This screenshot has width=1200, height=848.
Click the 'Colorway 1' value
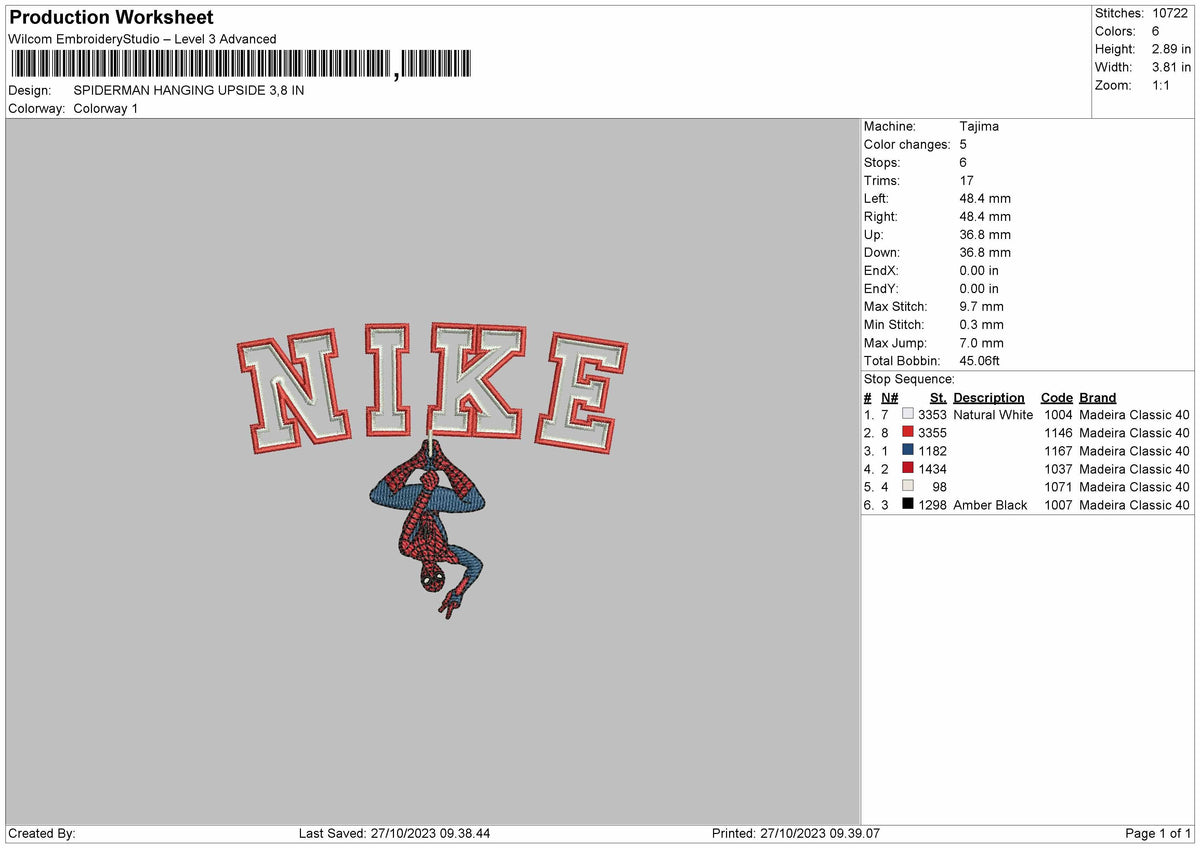(x=106, y=108)
